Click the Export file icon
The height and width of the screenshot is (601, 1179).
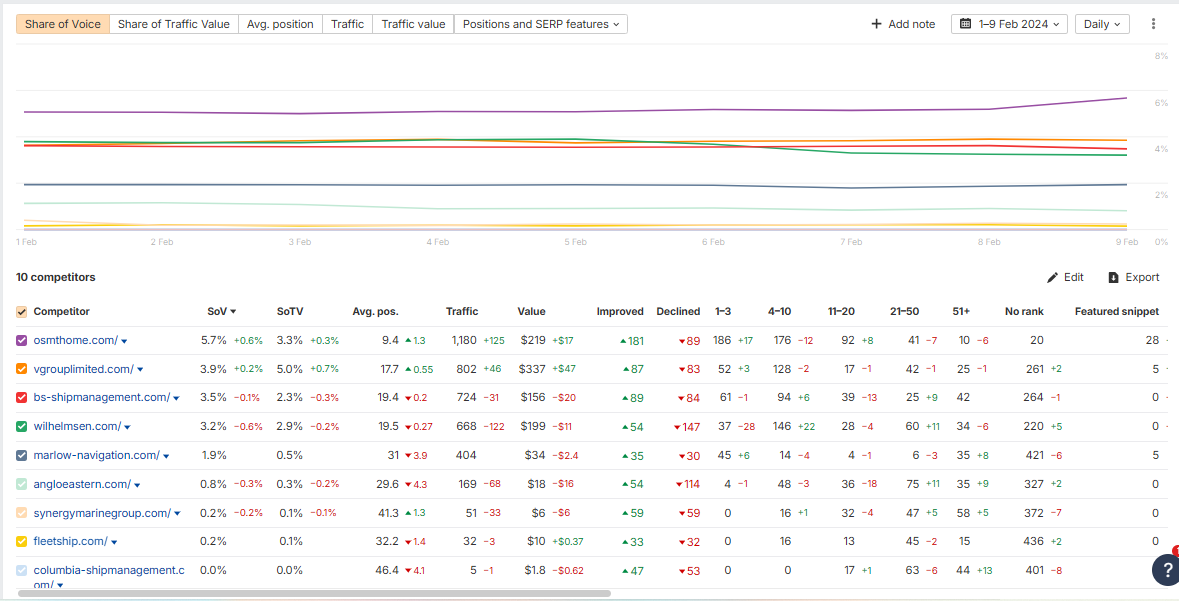1113,278
